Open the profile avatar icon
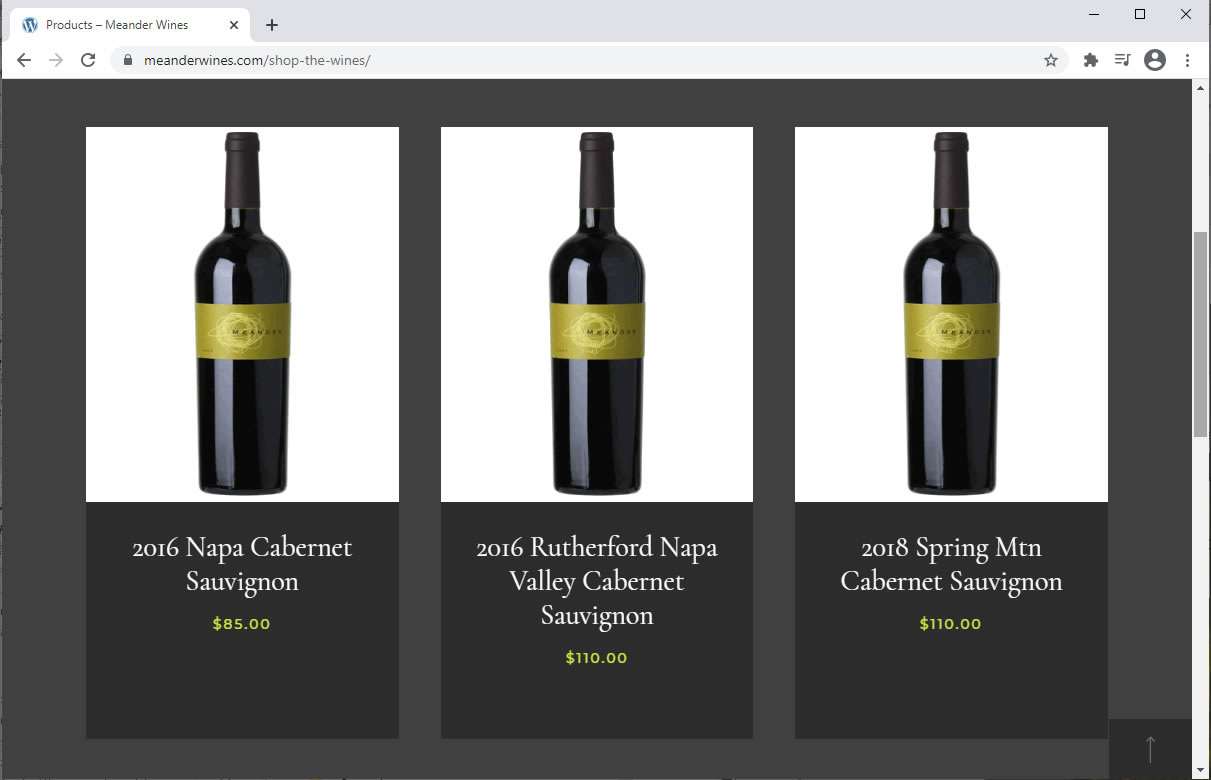 click(1155, 60)
